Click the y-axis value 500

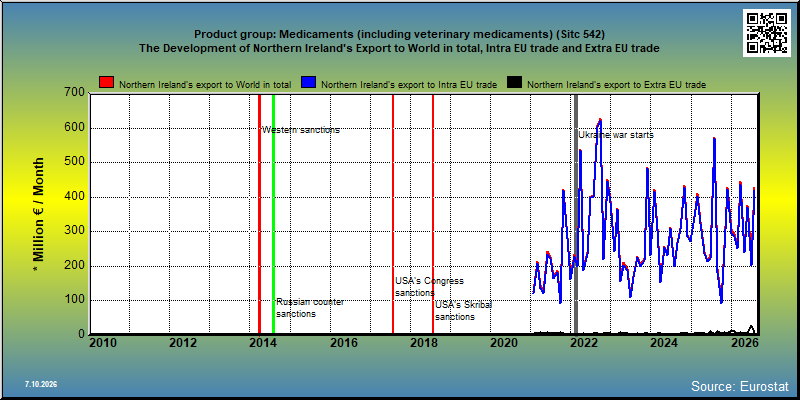pos(74,162)
